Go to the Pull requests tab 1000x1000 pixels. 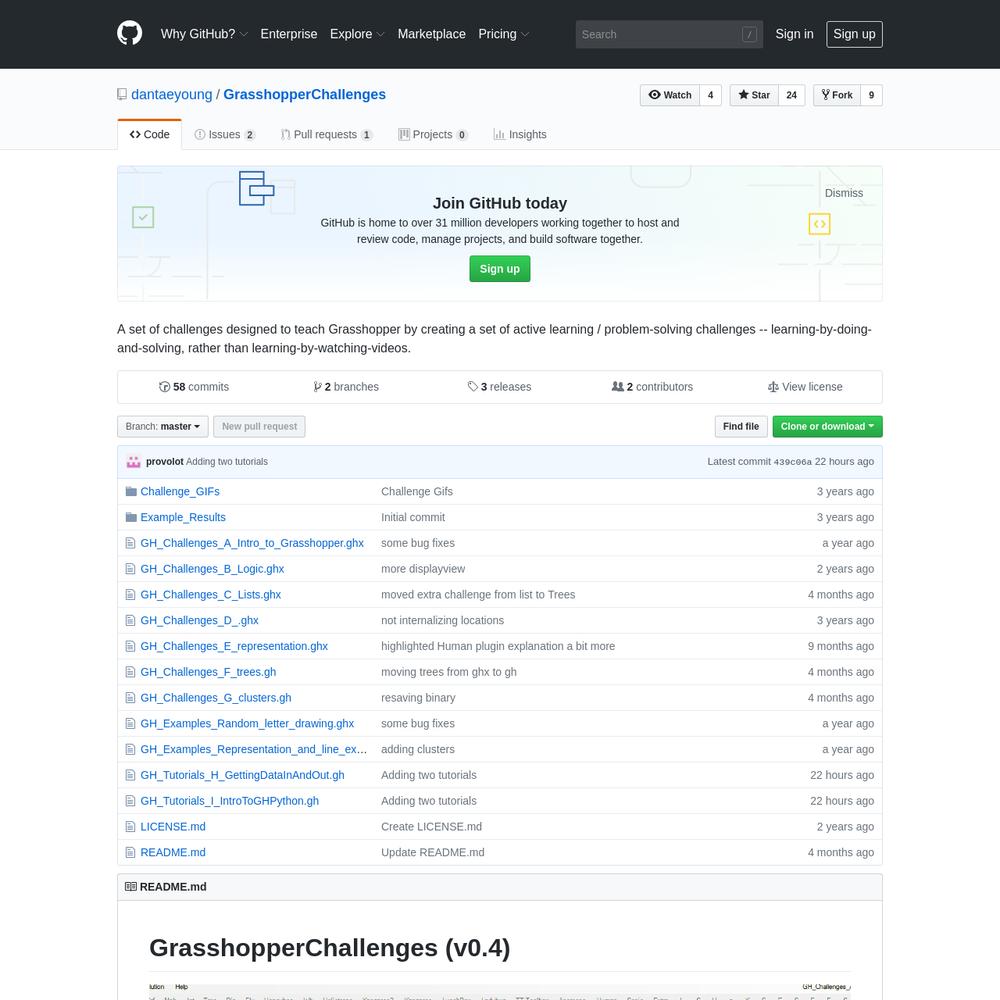pos(327,135)
